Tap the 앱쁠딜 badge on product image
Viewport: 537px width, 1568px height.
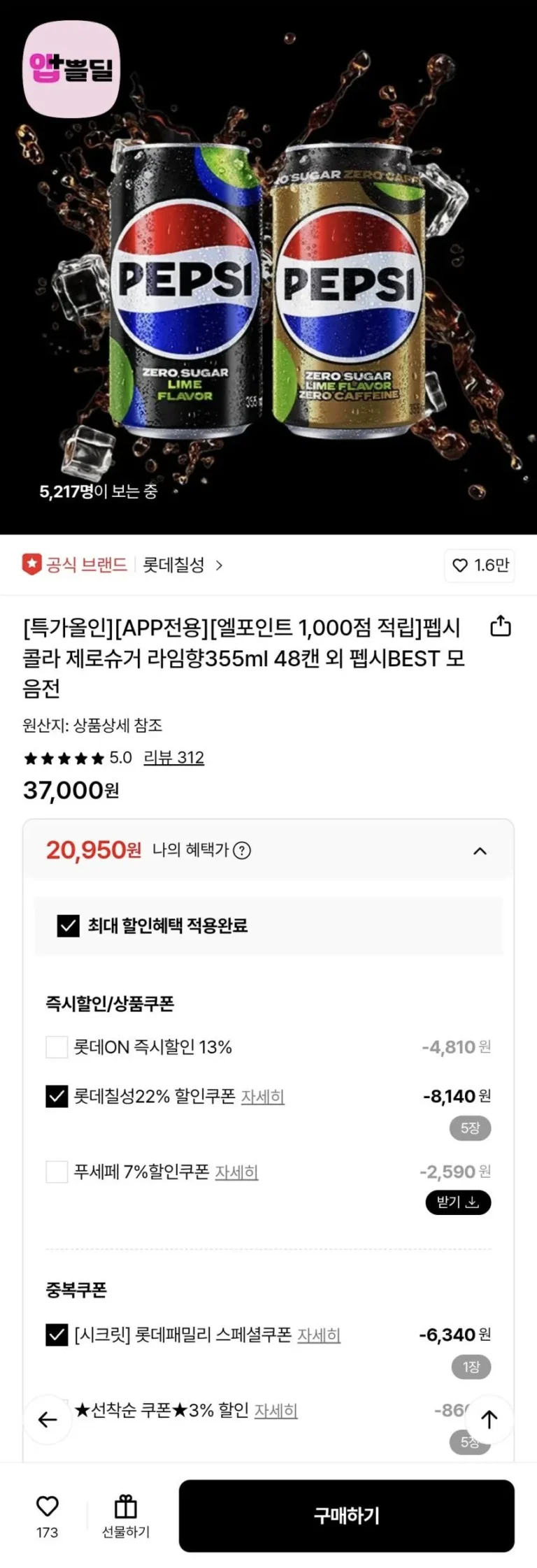tap(72, 69)
